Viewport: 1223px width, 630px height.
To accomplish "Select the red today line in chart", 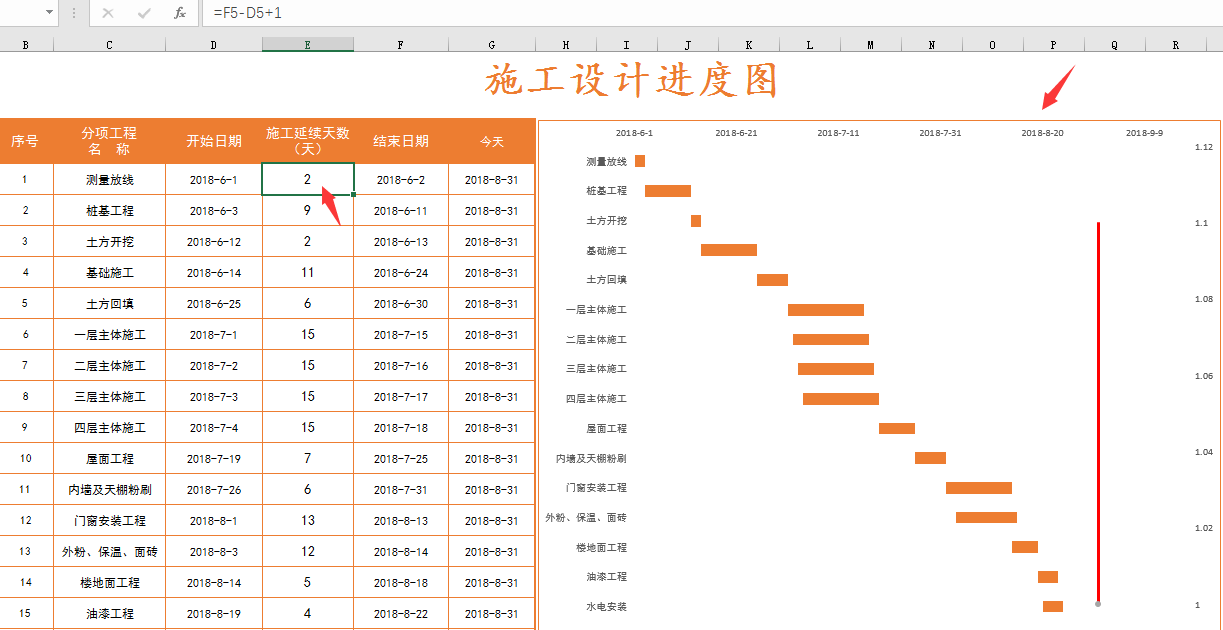I will pos(1098,413).
